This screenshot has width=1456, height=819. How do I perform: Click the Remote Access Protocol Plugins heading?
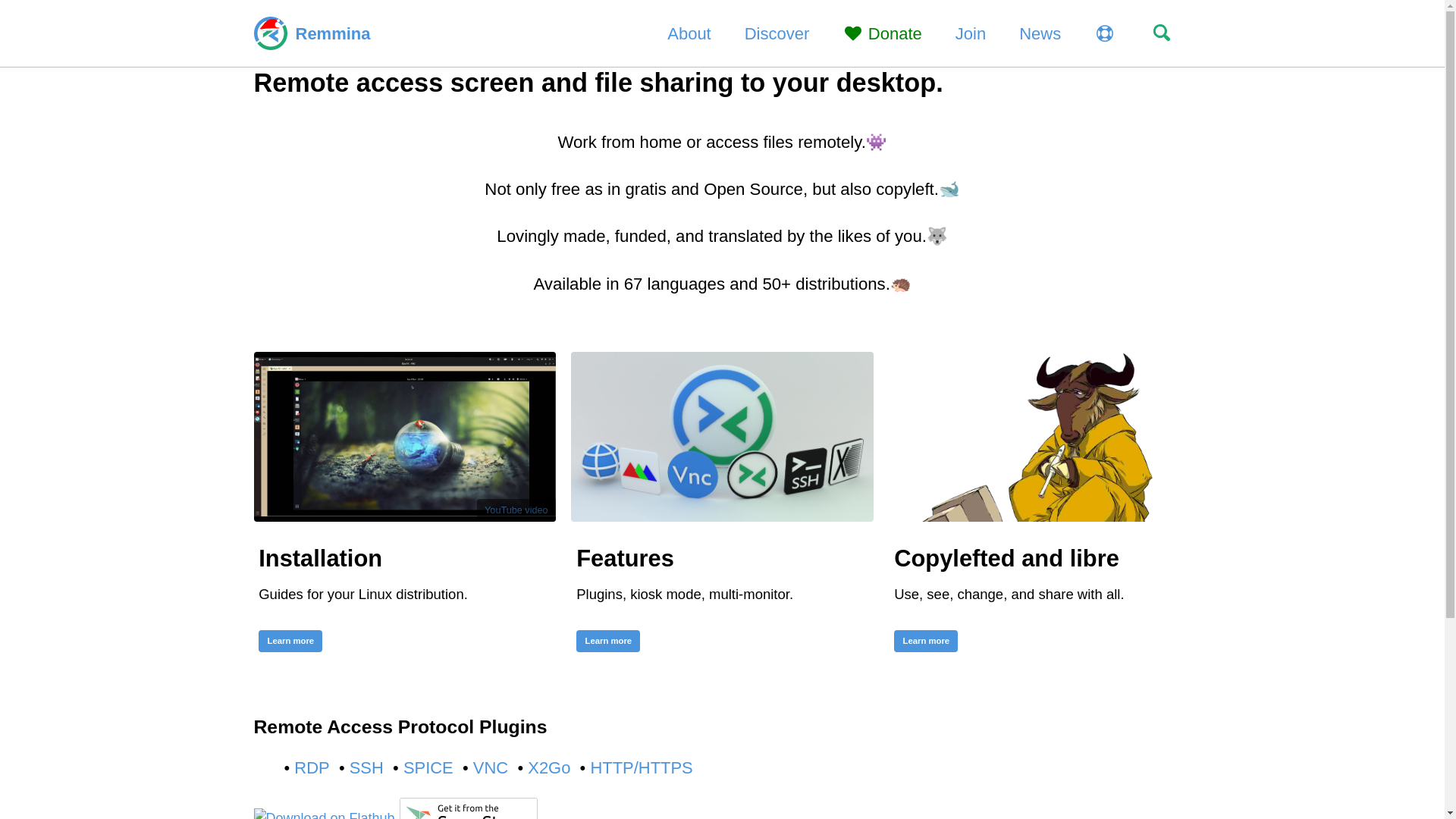[400, 726]
